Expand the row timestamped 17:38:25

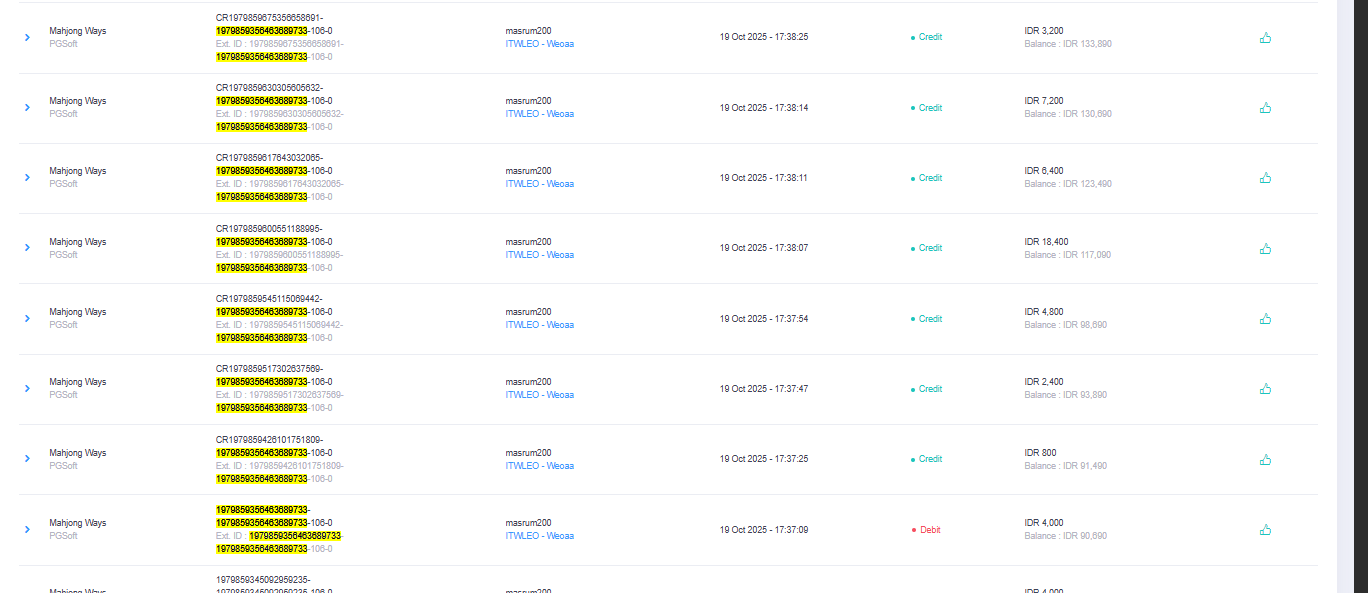[x=27, y=38]
